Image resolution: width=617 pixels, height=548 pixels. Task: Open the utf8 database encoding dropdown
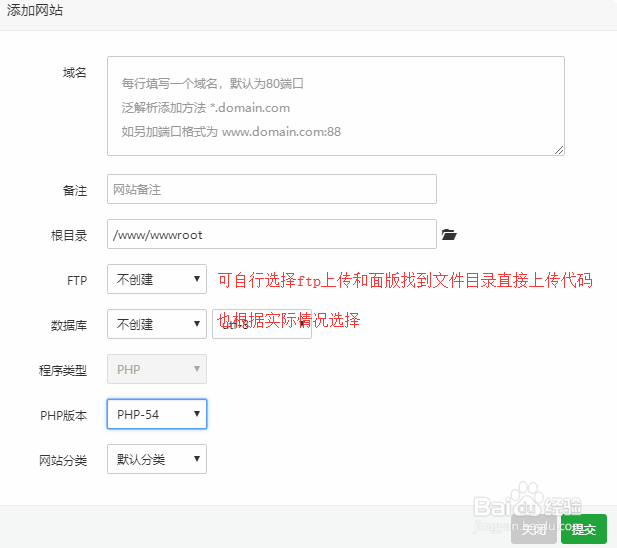(x=262, y=324)
